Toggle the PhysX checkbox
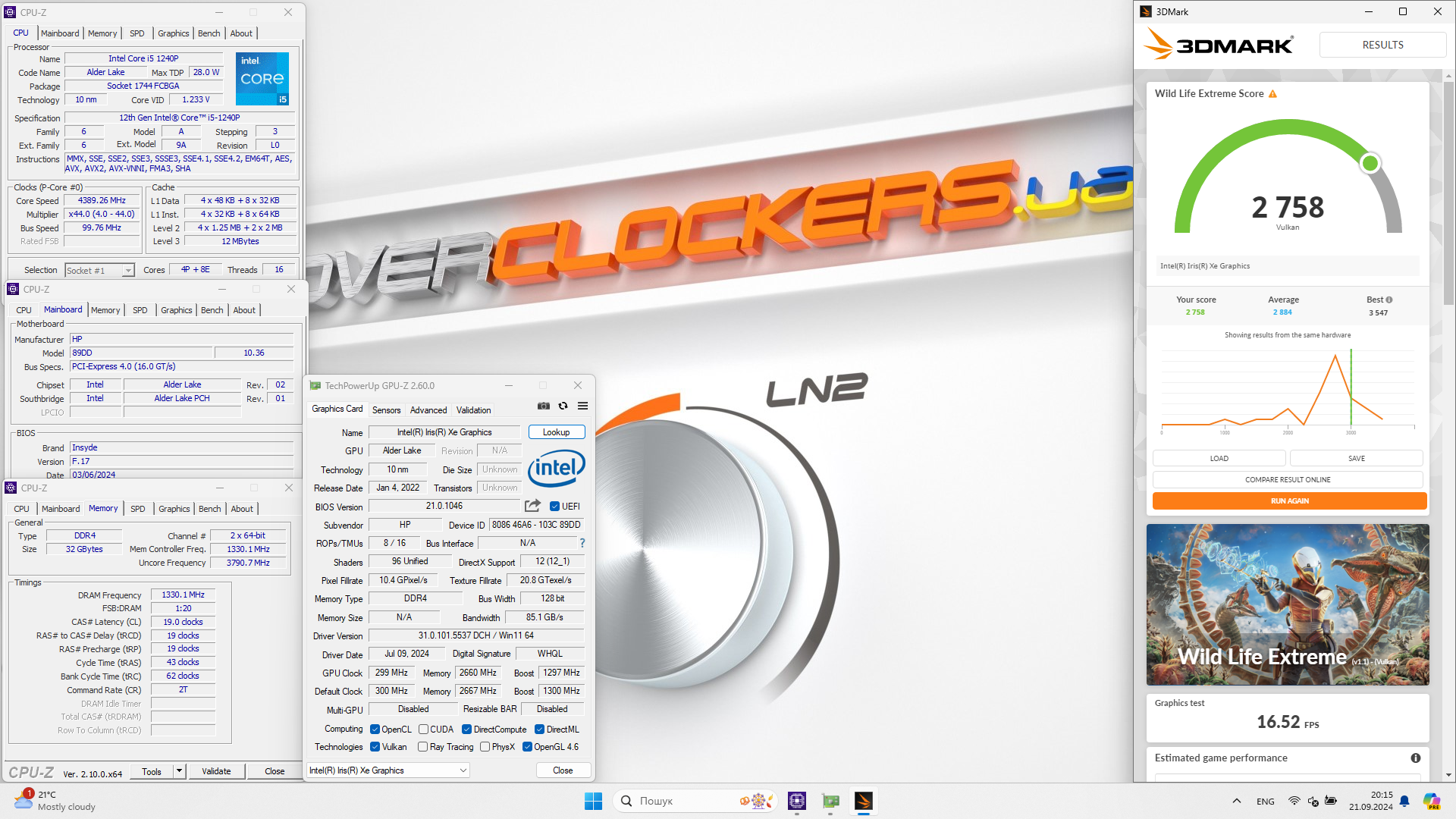Screen dimensions: 1456x819 (x=485, y=747)
